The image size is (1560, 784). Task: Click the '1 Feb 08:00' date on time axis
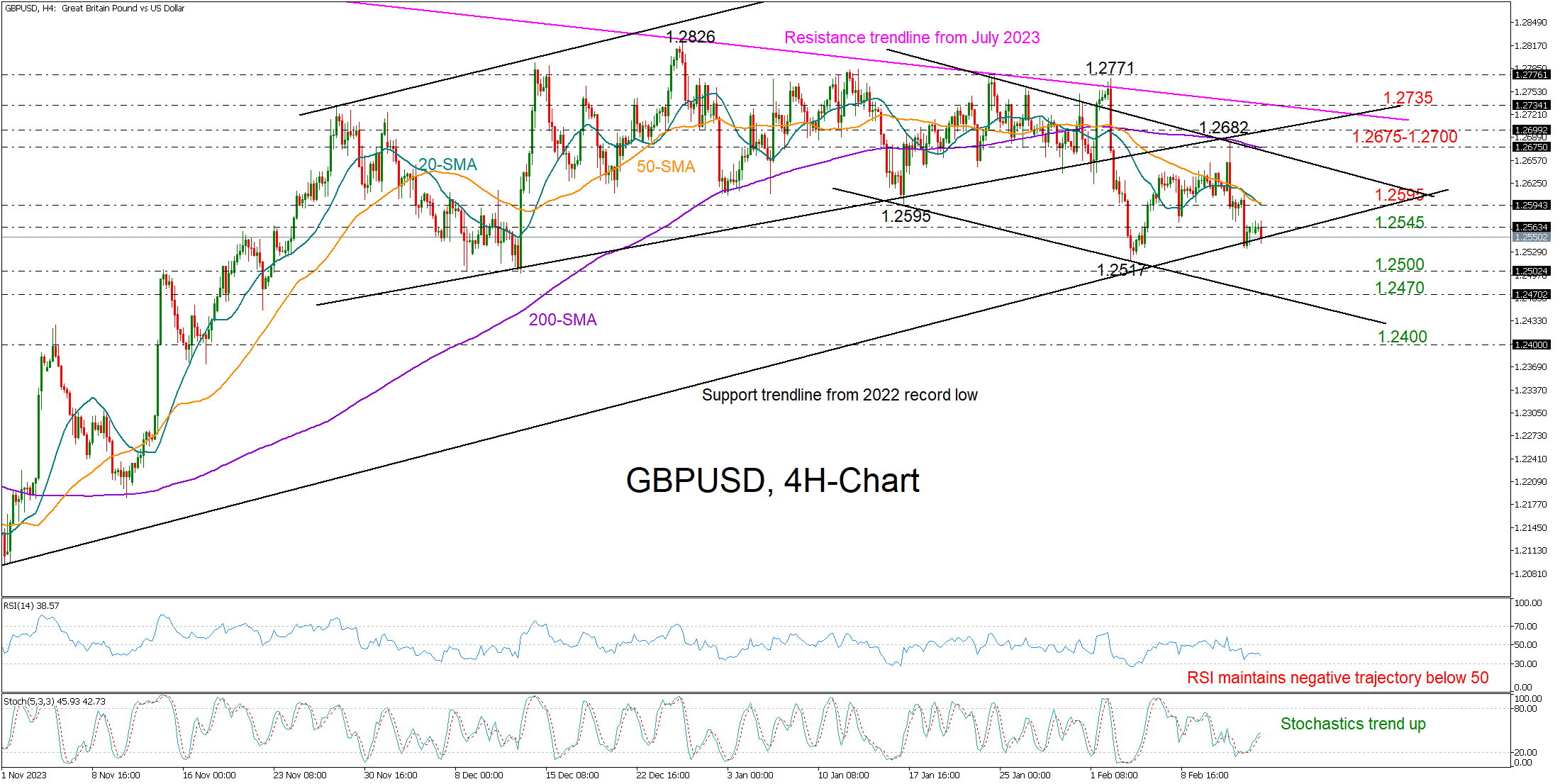coord(1113,775)
